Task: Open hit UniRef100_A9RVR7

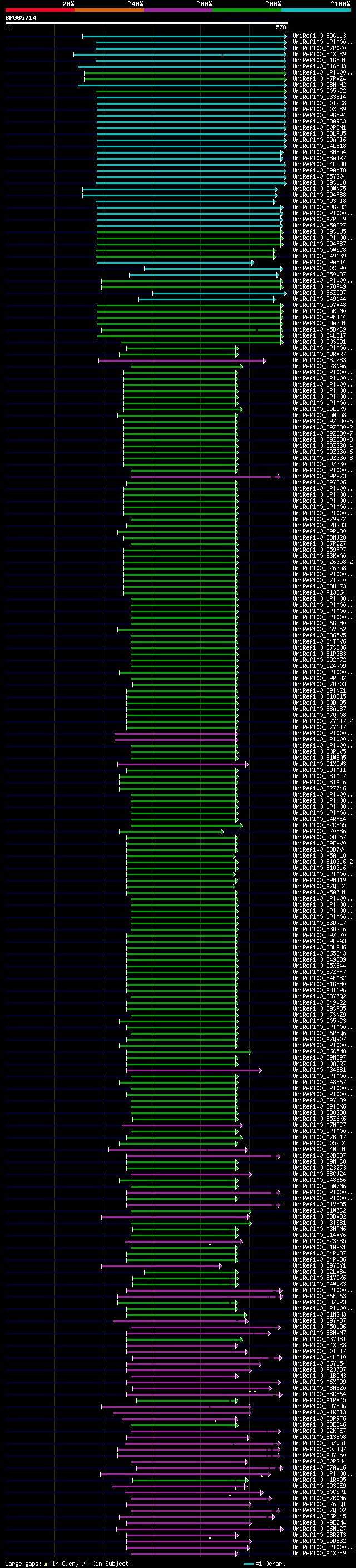Action: tap(319, 354)
